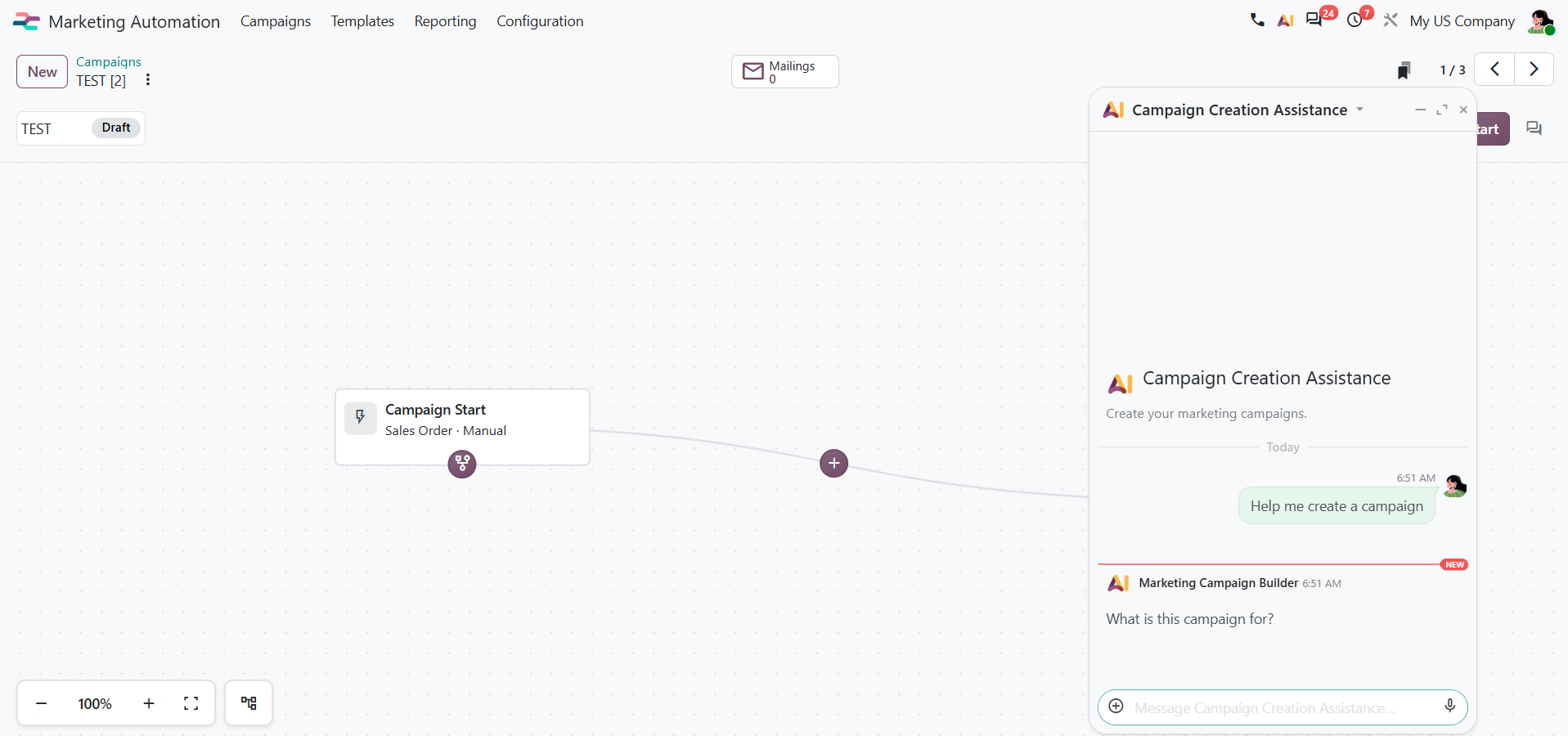The image size is (1568, 736).
Task: Open the Mailings stat button
Action: pyautogui.click(x=784, y=71)
